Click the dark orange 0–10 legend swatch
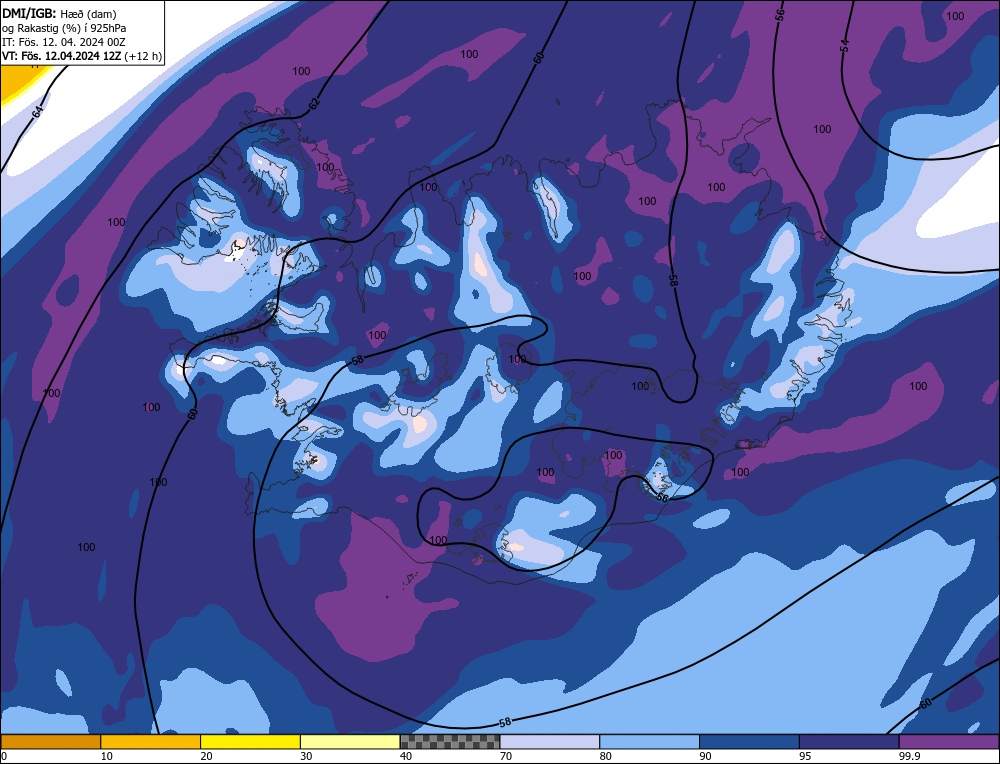 point(50,742)
